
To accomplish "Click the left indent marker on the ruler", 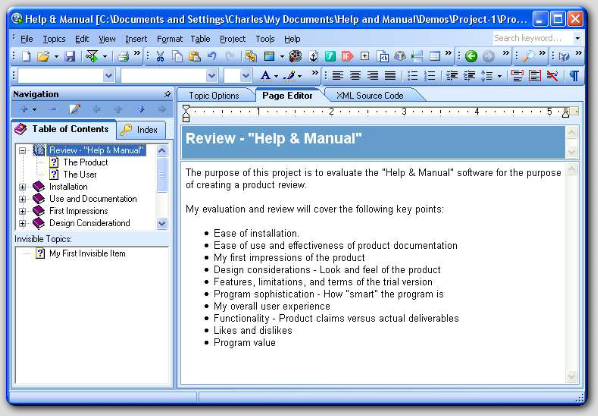I will tap(186, 113).
